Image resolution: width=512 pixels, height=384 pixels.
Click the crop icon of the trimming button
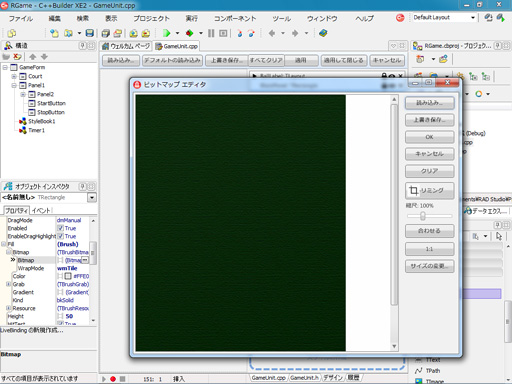[x=413, y=190]
